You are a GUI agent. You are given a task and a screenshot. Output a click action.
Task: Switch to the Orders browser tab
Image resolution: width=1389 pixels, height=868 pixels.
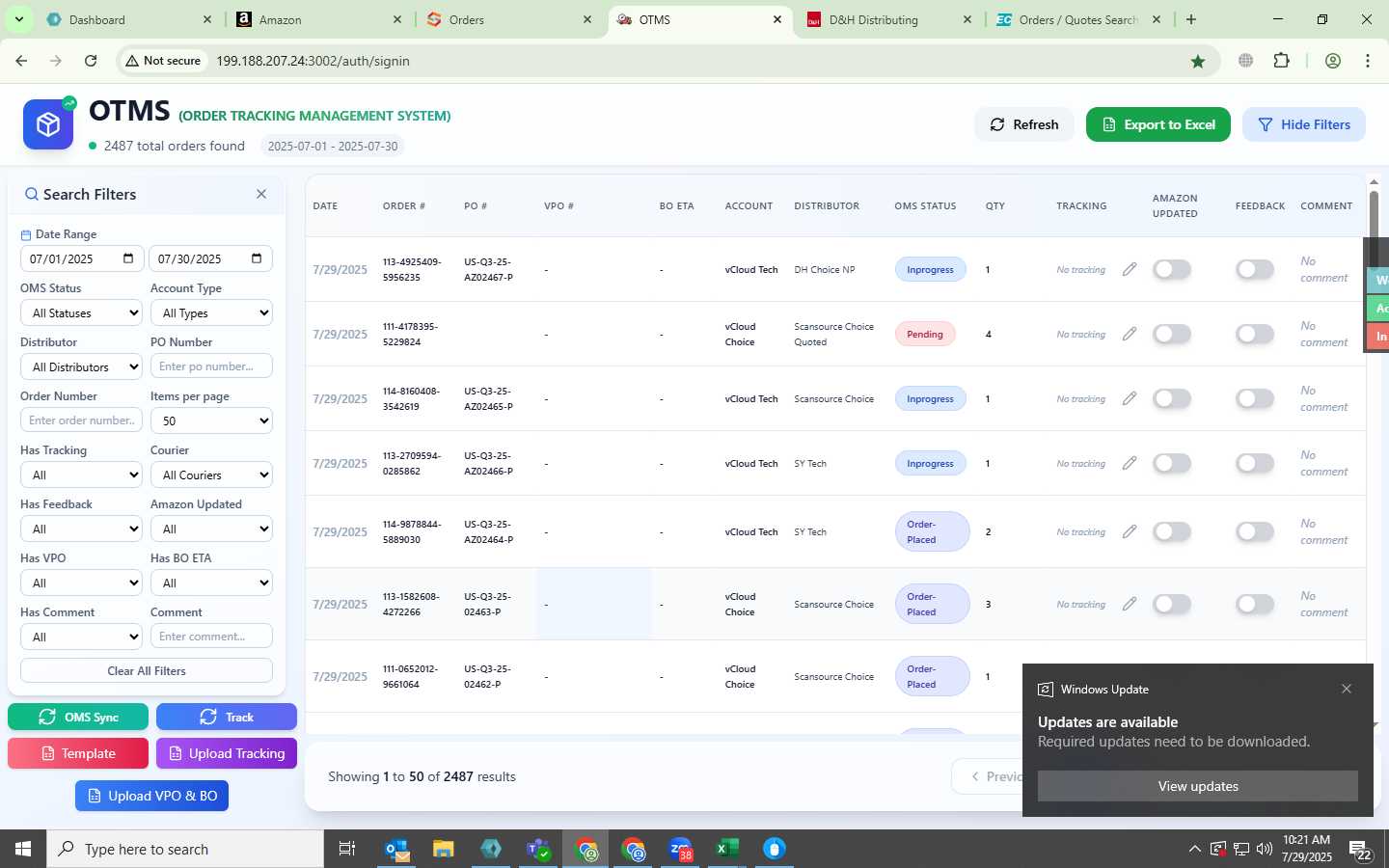(507, 19)
